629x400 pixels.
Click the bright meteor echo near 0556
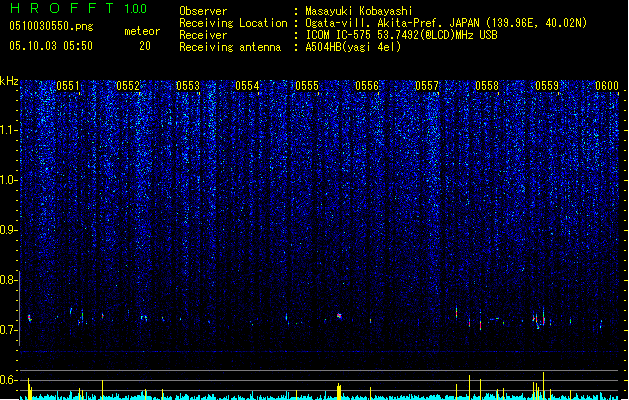tap(339, 316)
